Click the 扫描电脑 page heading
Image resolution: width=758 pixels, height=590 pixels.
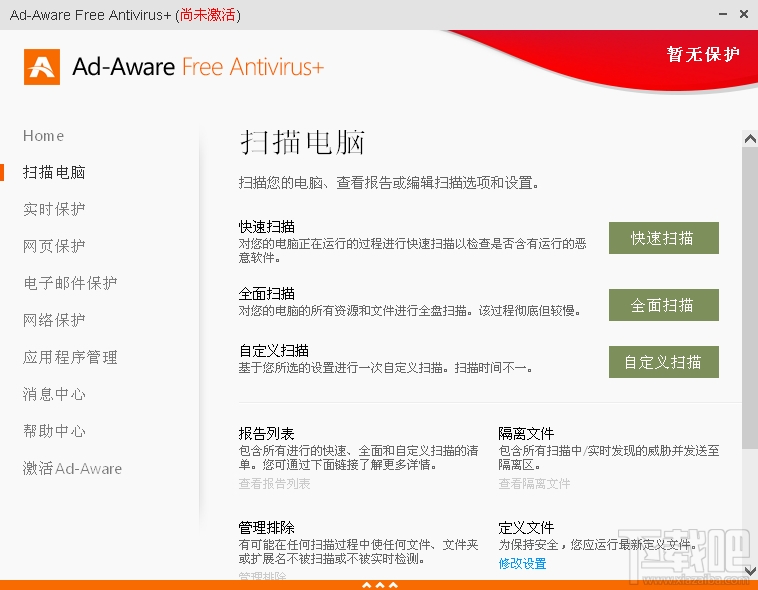tap(303, 142)
